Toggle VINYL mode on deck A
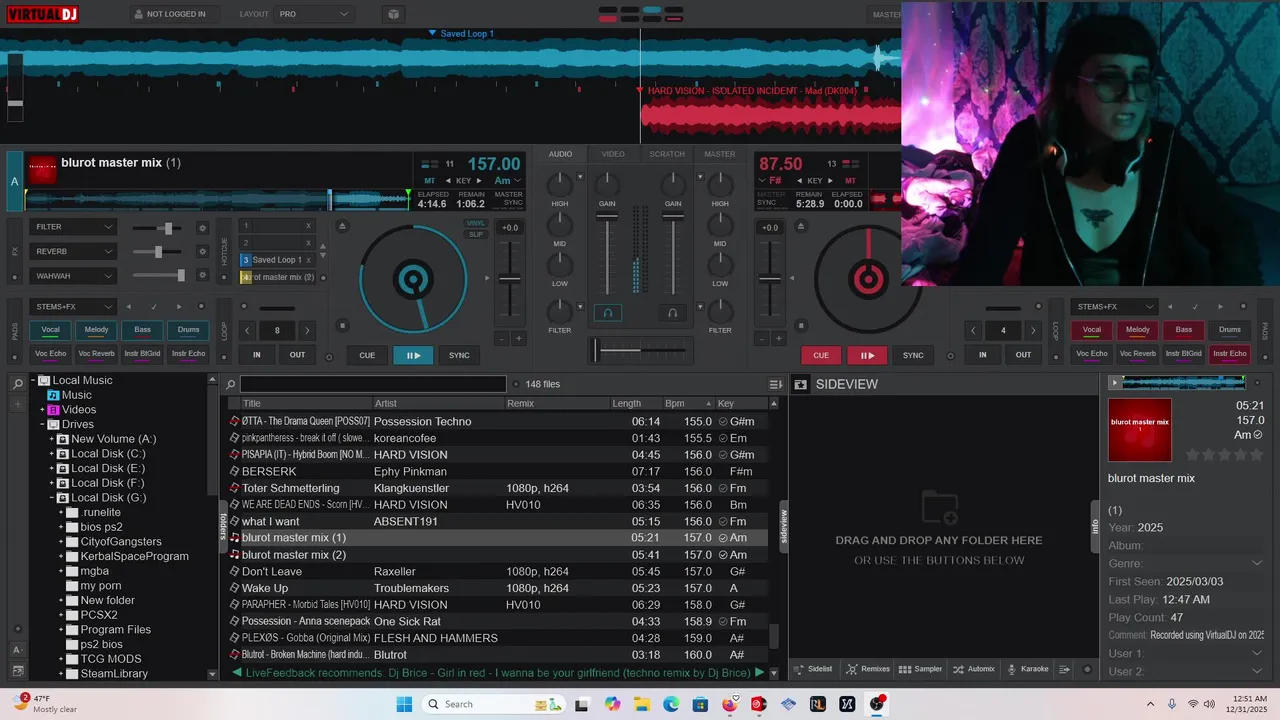The width and height of the screenshot is (1280, 720). coord(476,223)
